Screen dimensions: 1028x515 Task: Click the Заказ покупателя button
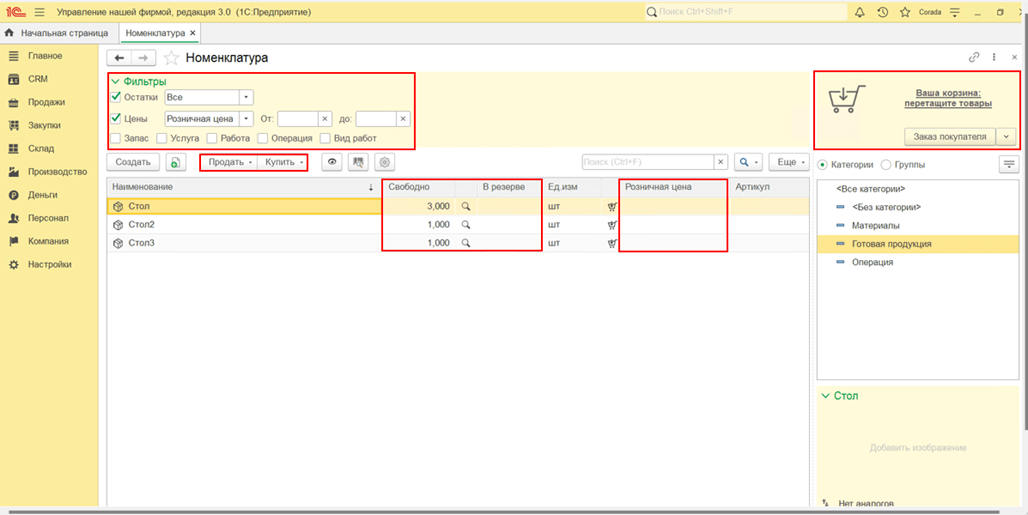click(x=949, y=136)
